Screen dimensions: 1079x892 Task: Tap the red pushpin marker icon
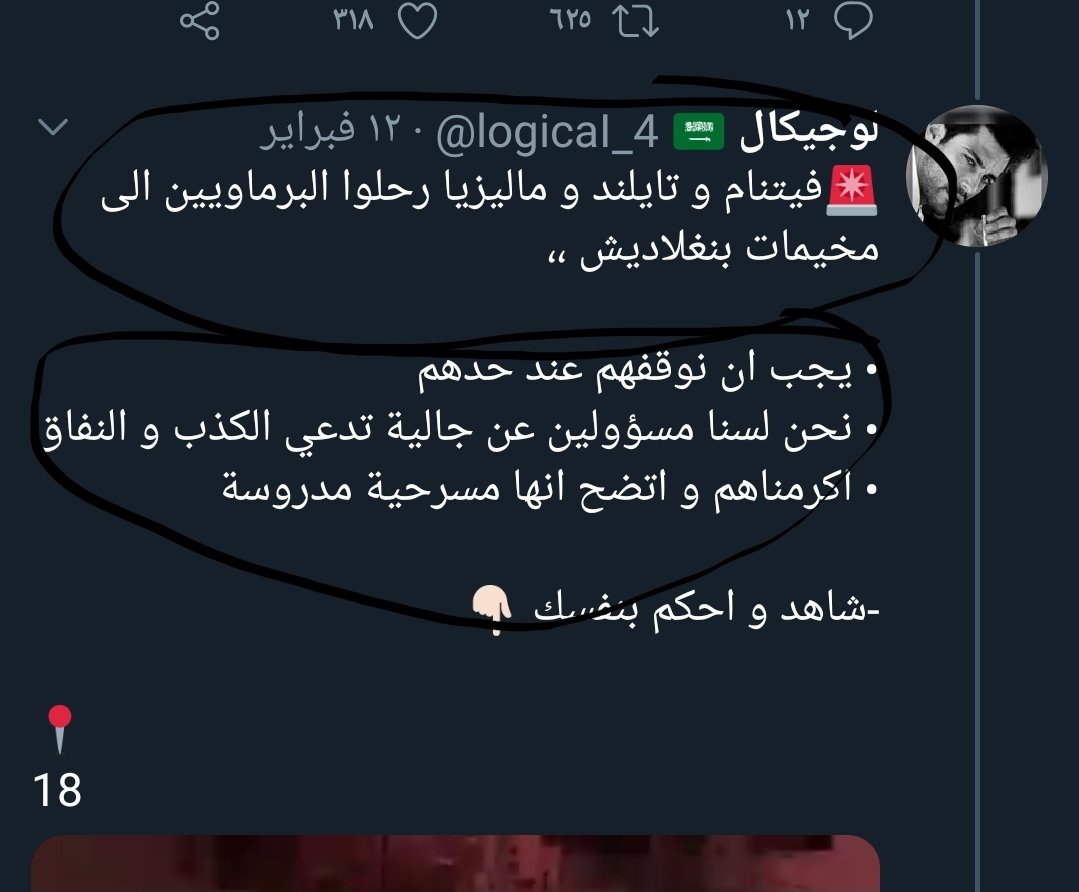(60, 728)
